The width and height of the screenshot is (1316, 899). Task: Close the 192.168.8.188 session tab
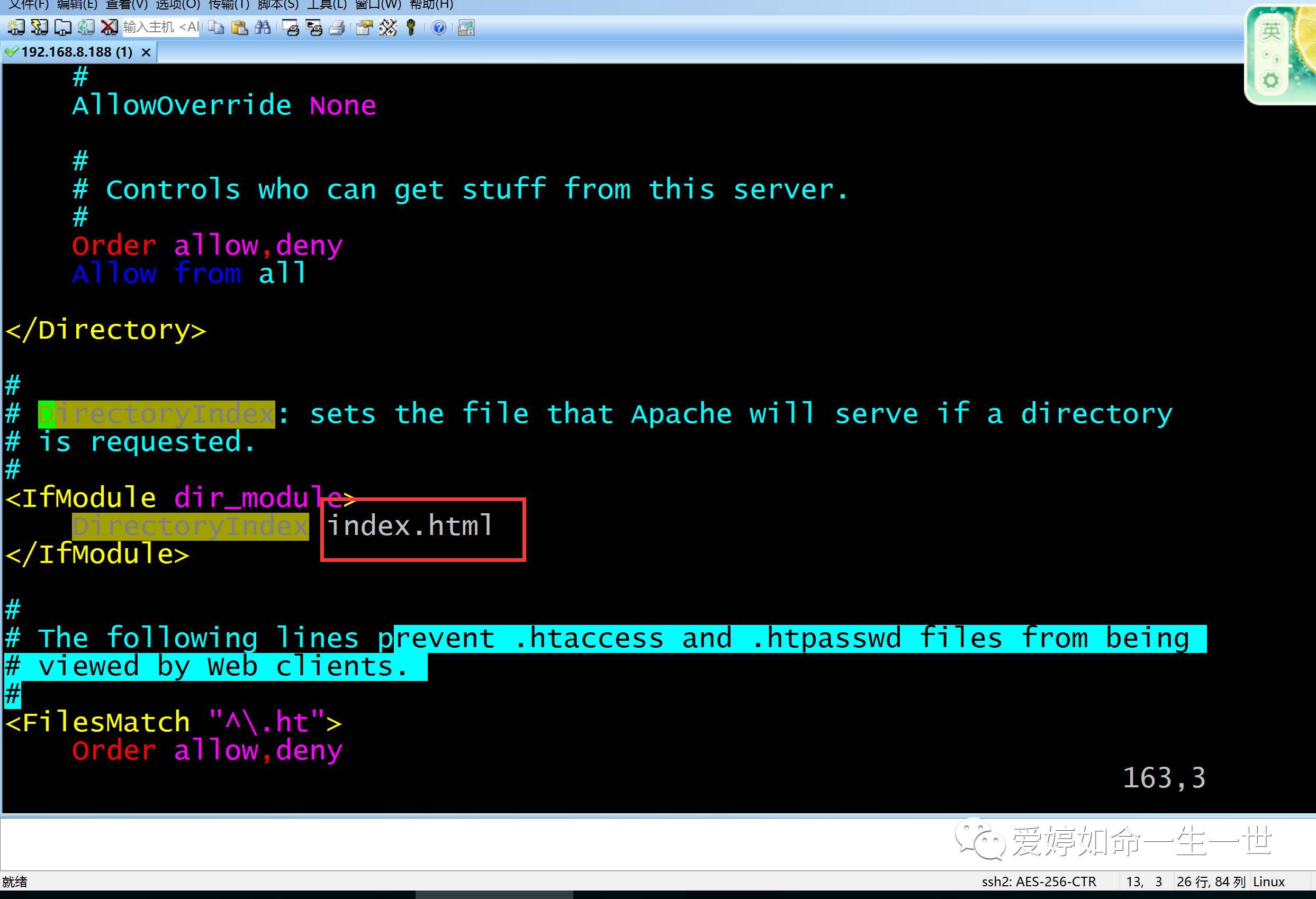click(146, 53)
